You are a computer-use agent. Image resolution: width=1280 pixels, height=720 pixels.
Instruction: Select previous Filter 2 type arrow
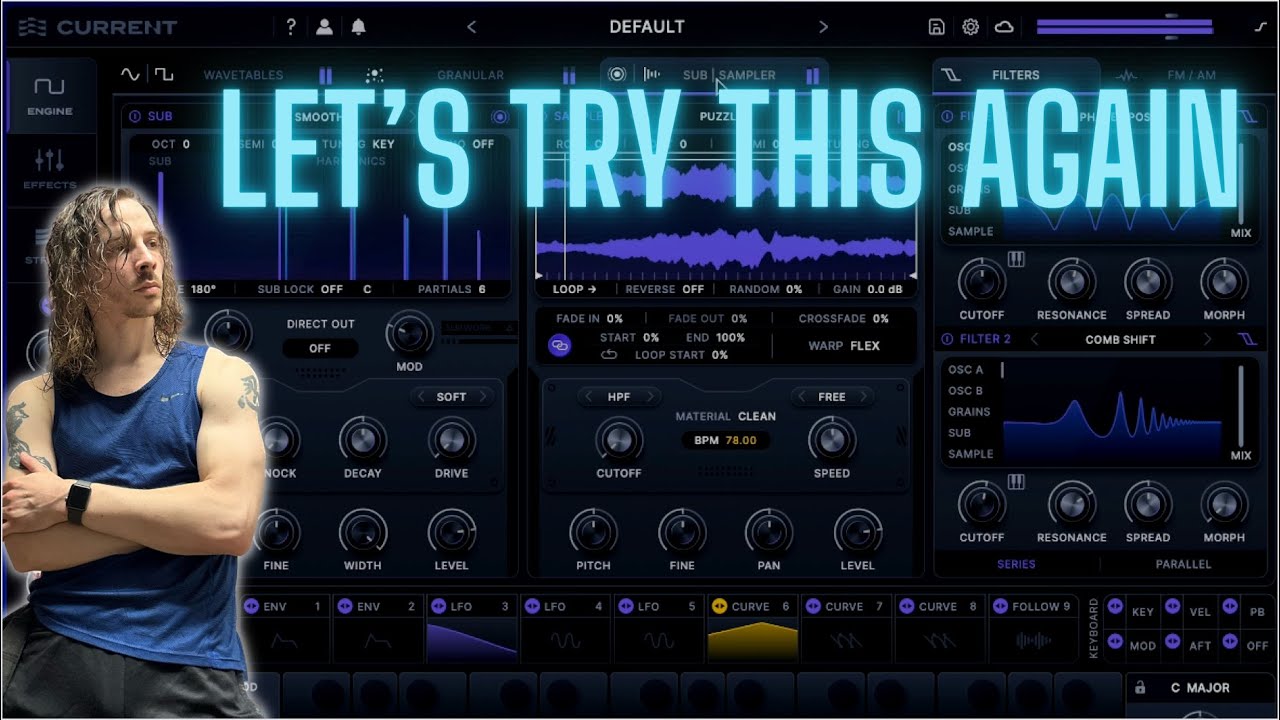pyautogui.click(x=1034, y=339)
